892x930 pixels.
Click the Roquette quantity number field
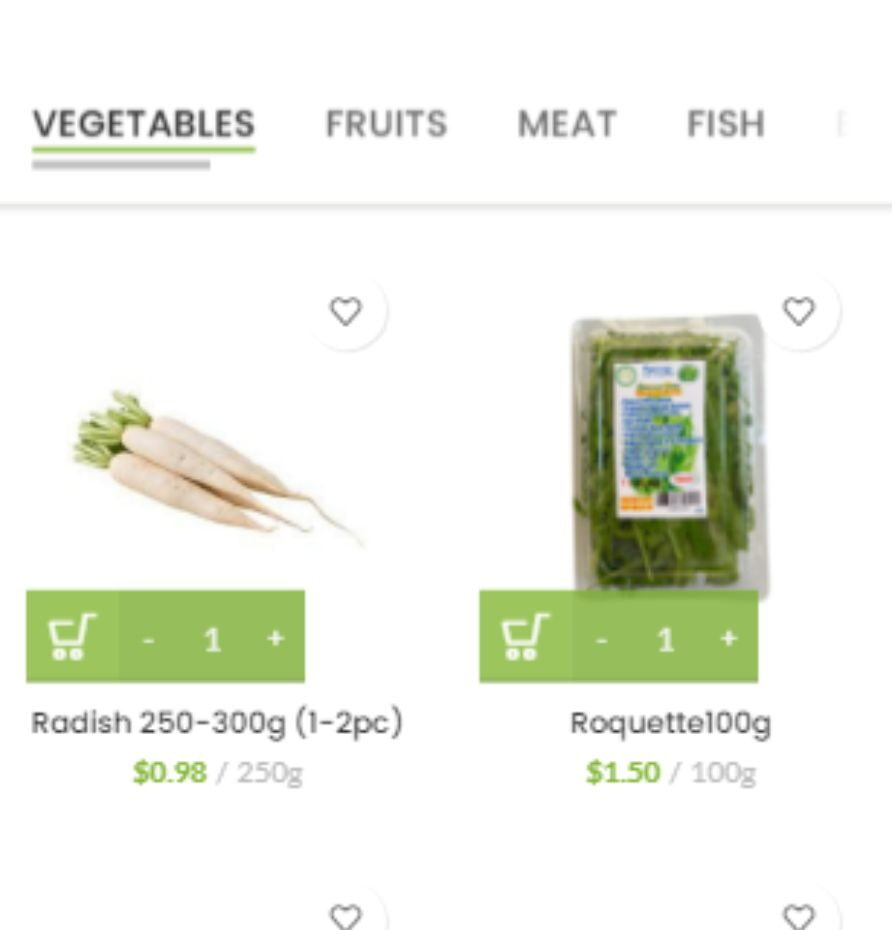click(x=665, y=638)
